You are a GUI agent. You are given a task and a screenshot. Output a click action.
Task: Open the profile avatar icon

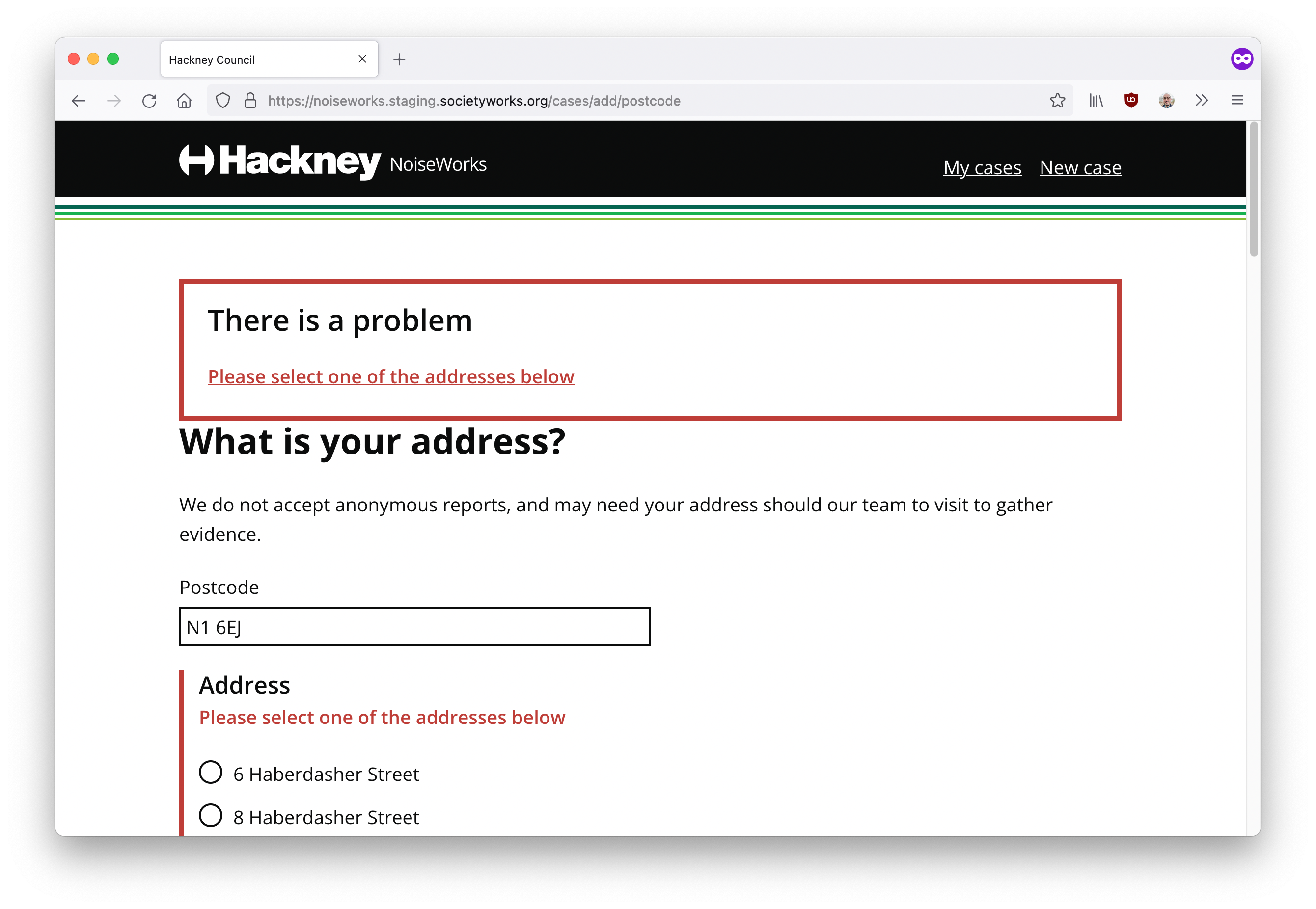(1167, 101)
